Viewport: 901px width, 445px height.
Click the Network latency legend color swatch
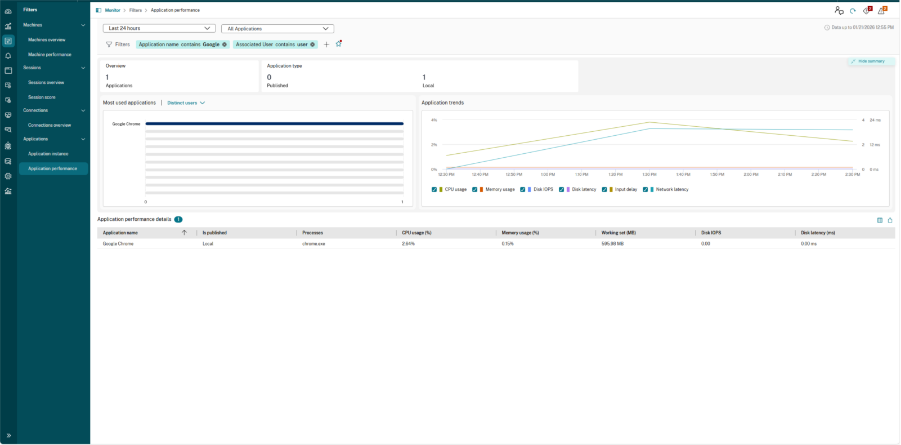pyautogui.click(x=653, y=189)
